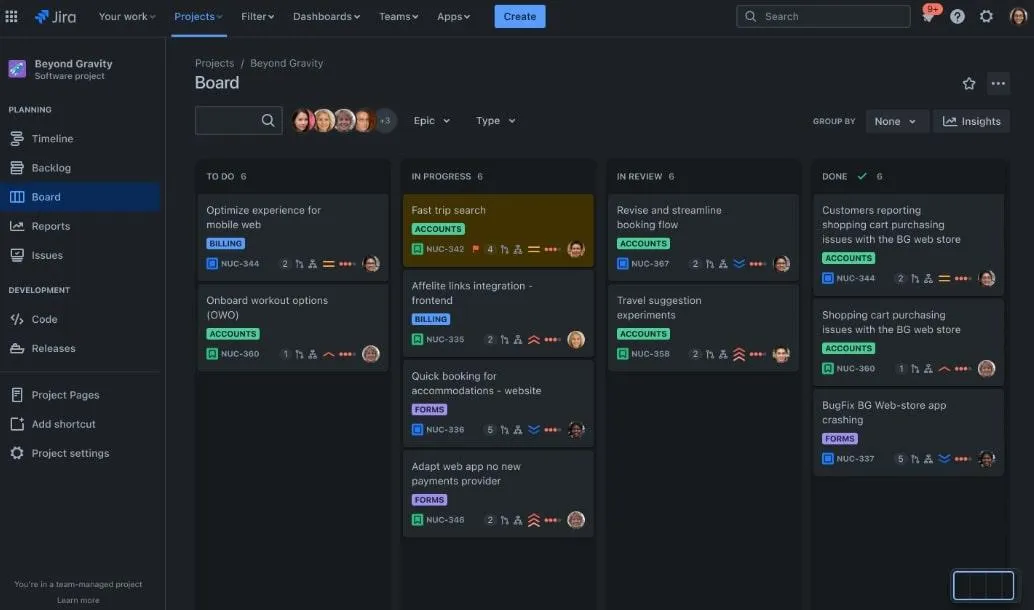Click the board search magnifier icon
1034x610 pixels.
point(268,120)
